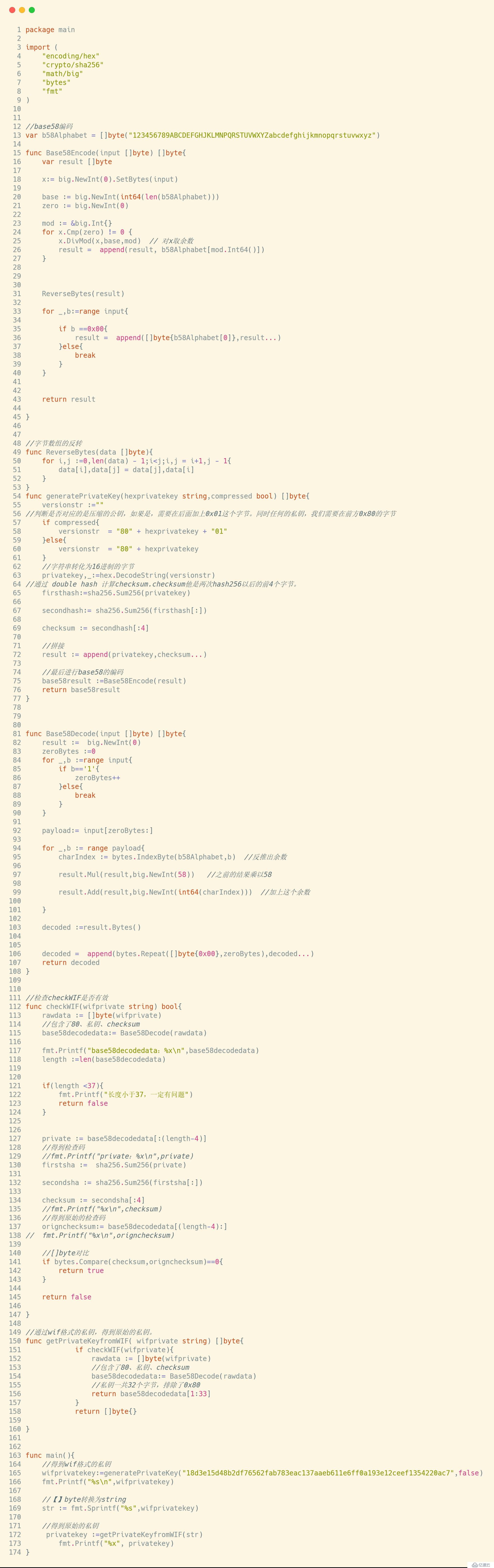Click the 'func ReverseBytes(data []byte)' declaration
Screen dimensions: 494x1568
pyautogui.click(x=89, y=452)
